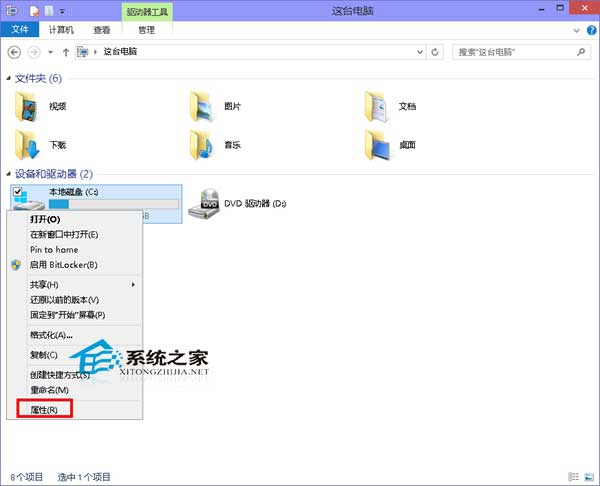Choose 属性(R) menu entry
The height and width of the screenshot is (486, 600).
[x=74, y=410]
